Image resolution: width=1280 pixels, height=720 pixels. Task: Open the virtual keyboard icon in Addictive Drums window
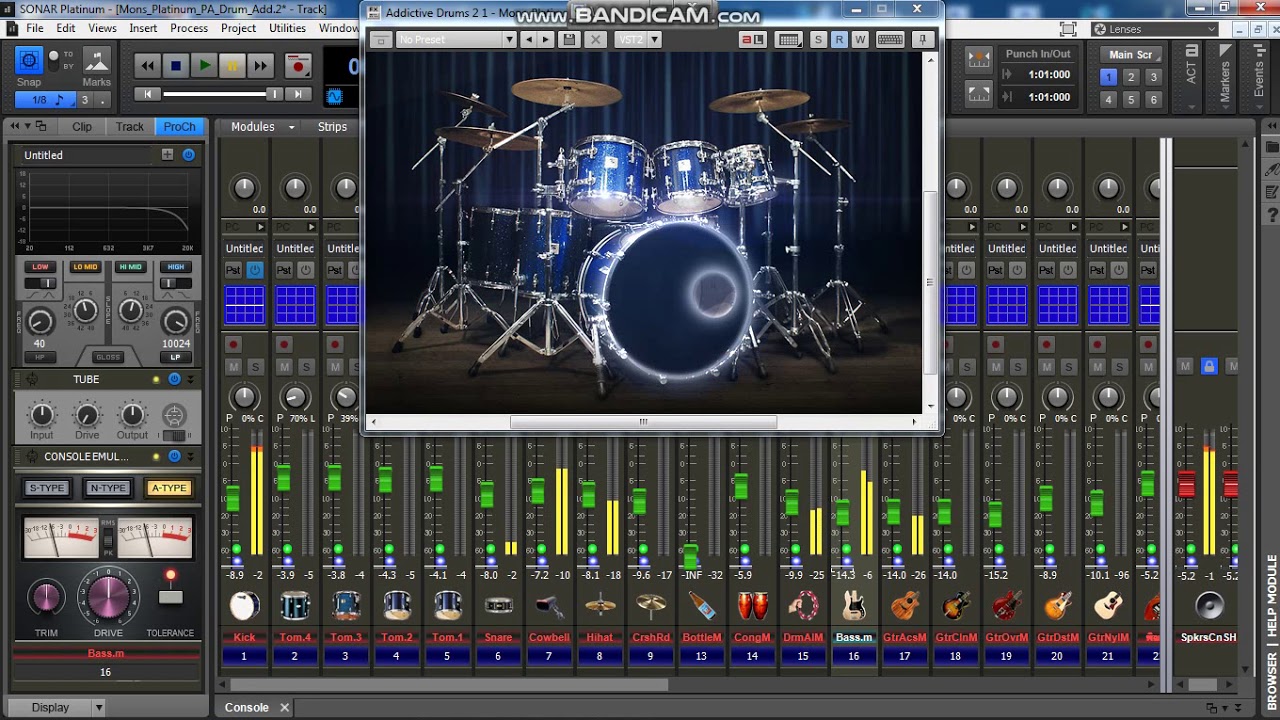(889, 40)
